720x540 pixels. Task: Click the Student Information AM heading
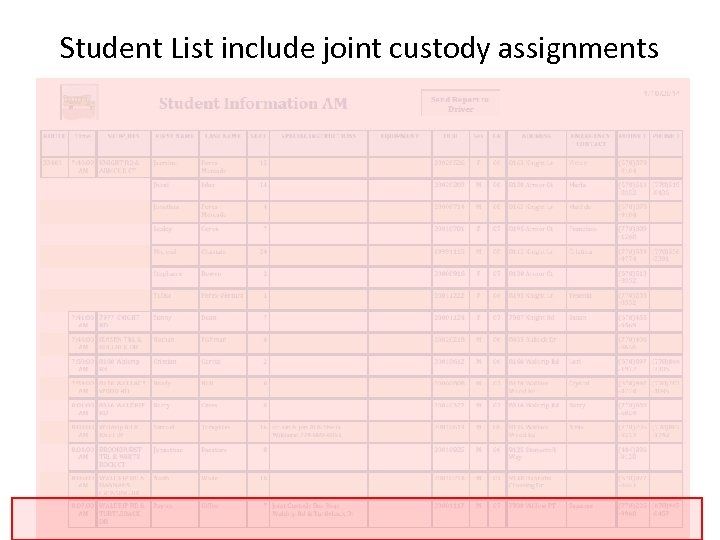coord(253,104)
